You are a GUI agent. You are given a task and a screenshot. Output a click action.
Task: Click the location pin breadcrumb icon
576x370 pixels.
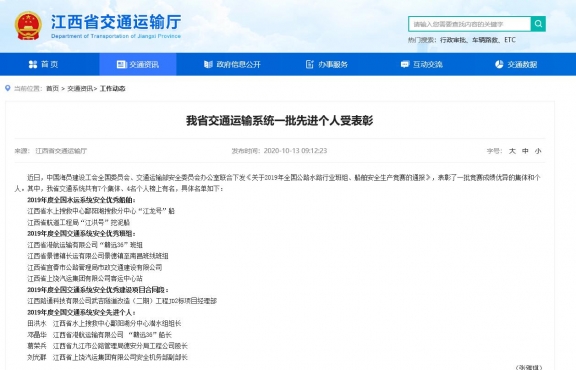[x=7, y=88]
